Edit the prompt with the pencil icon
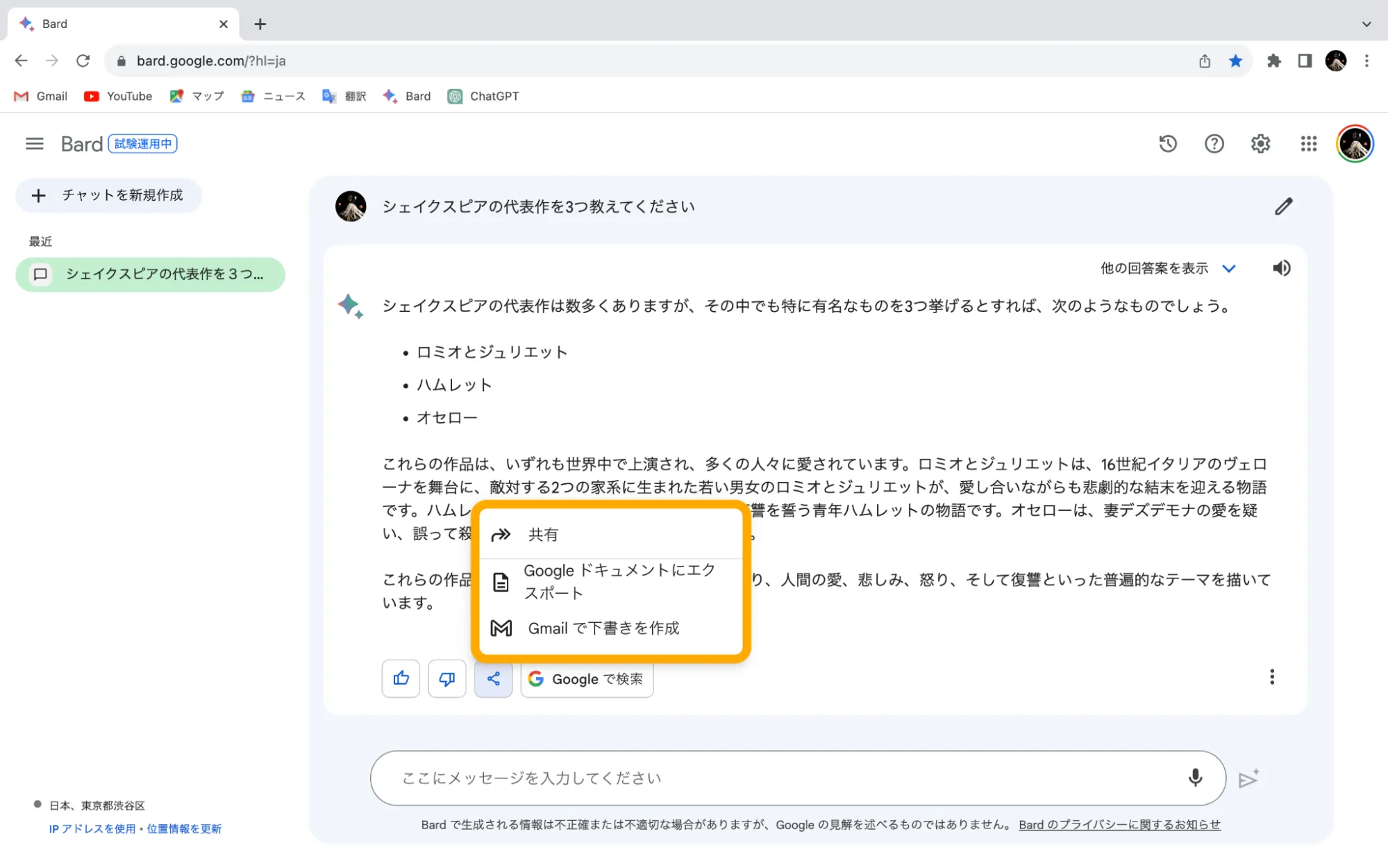The width and height of the screenshot is (1388, 868). (1283, 206)
